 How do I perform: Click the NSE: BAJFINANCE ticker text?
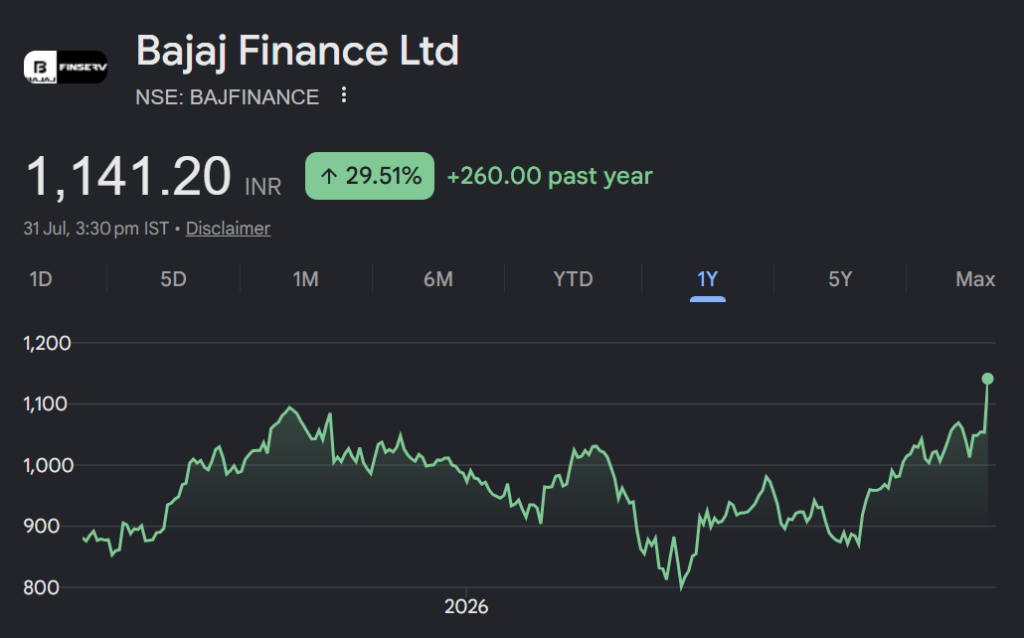coord(227,97)
